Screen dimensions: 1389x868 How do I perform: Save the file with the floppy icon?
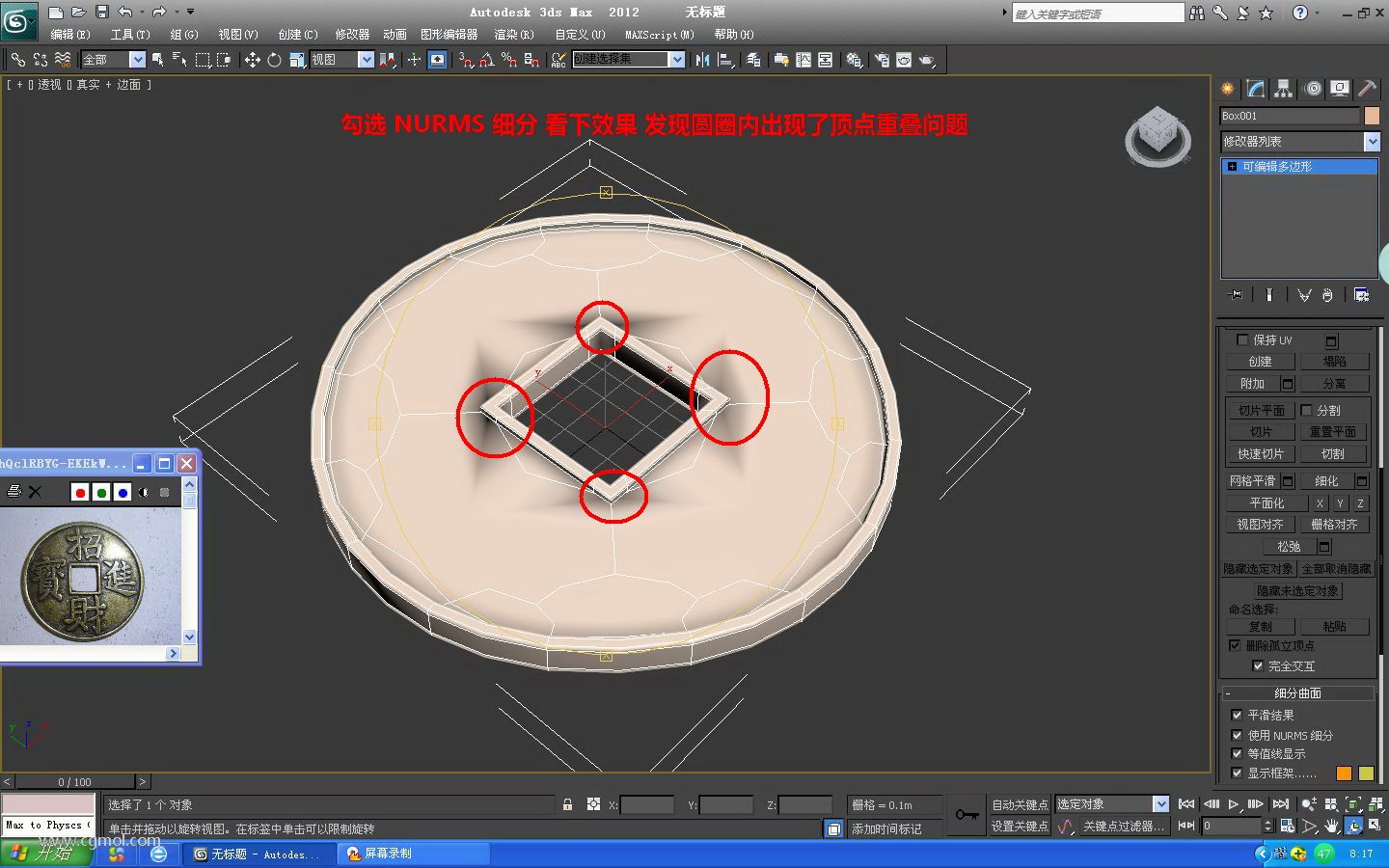101,13
